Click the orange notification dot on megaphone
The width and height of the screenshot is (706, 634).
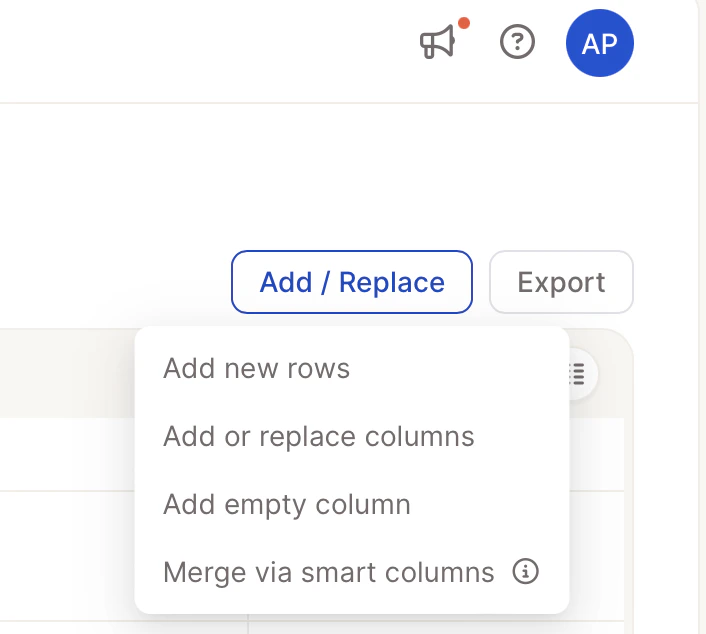pyautogui.click(x=464, y=23)
